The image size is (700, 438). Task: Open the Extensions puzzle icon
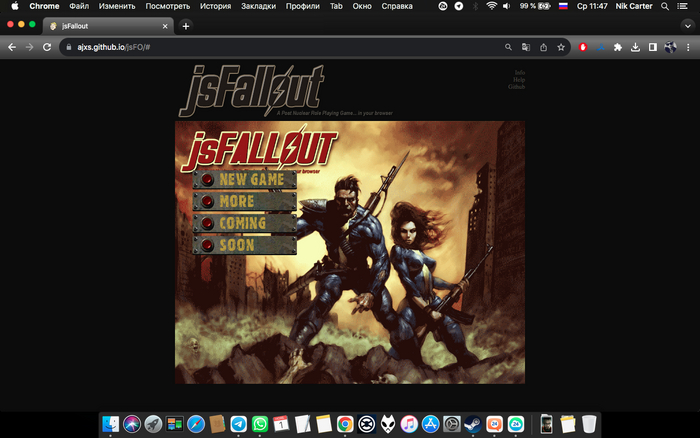point(617,47)
